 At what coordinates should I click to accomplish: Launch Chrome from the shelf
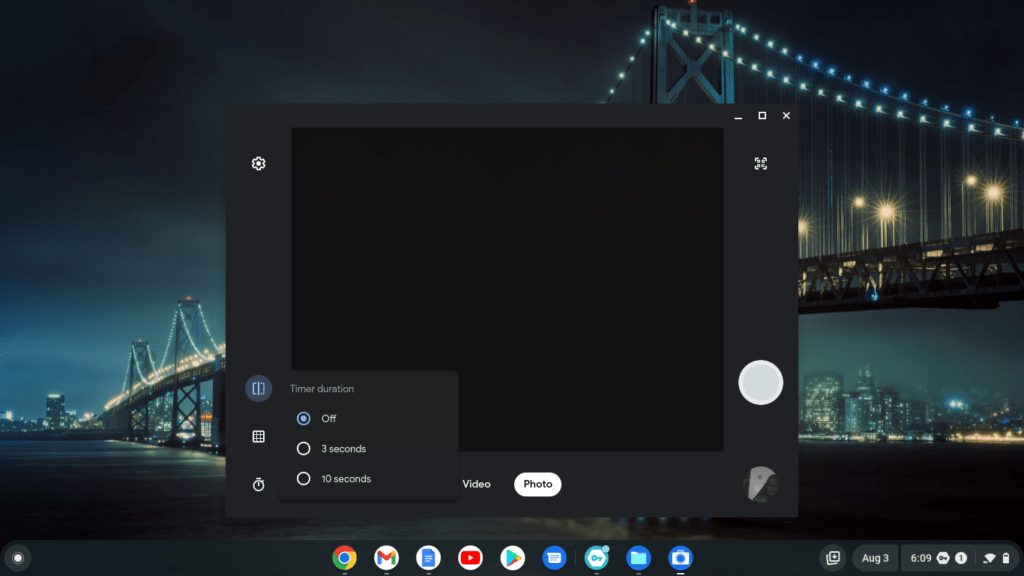(344, 558)
